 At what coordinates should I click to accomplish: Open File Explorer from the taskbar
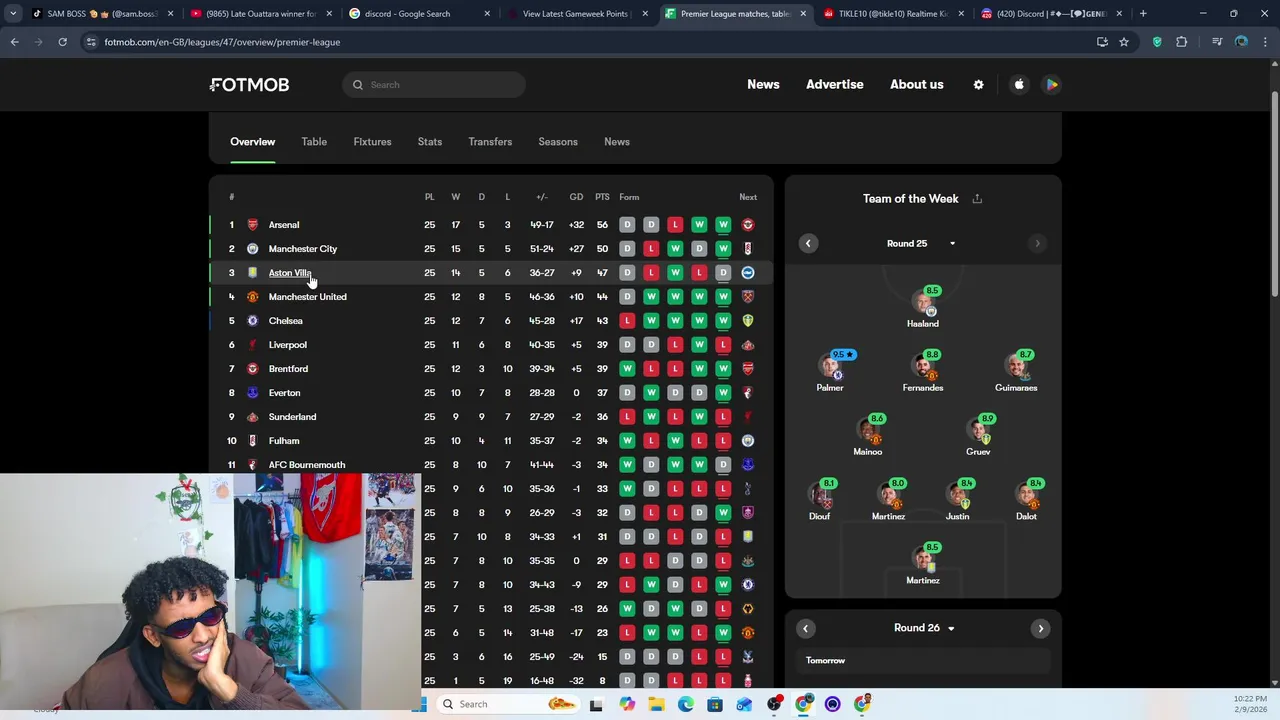tap(656, 704)
